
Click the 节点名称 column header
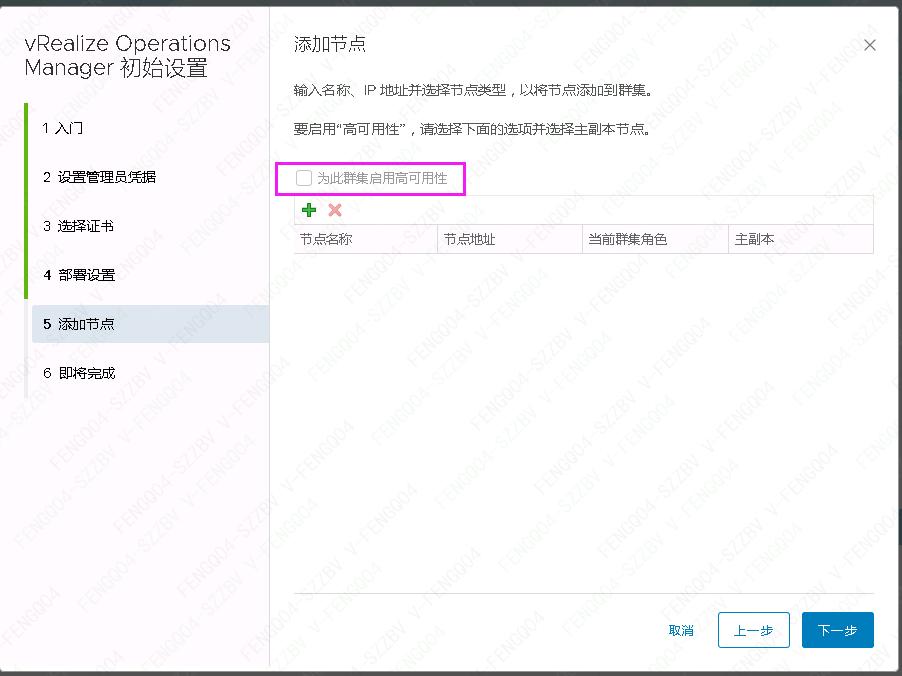point(366,239)
